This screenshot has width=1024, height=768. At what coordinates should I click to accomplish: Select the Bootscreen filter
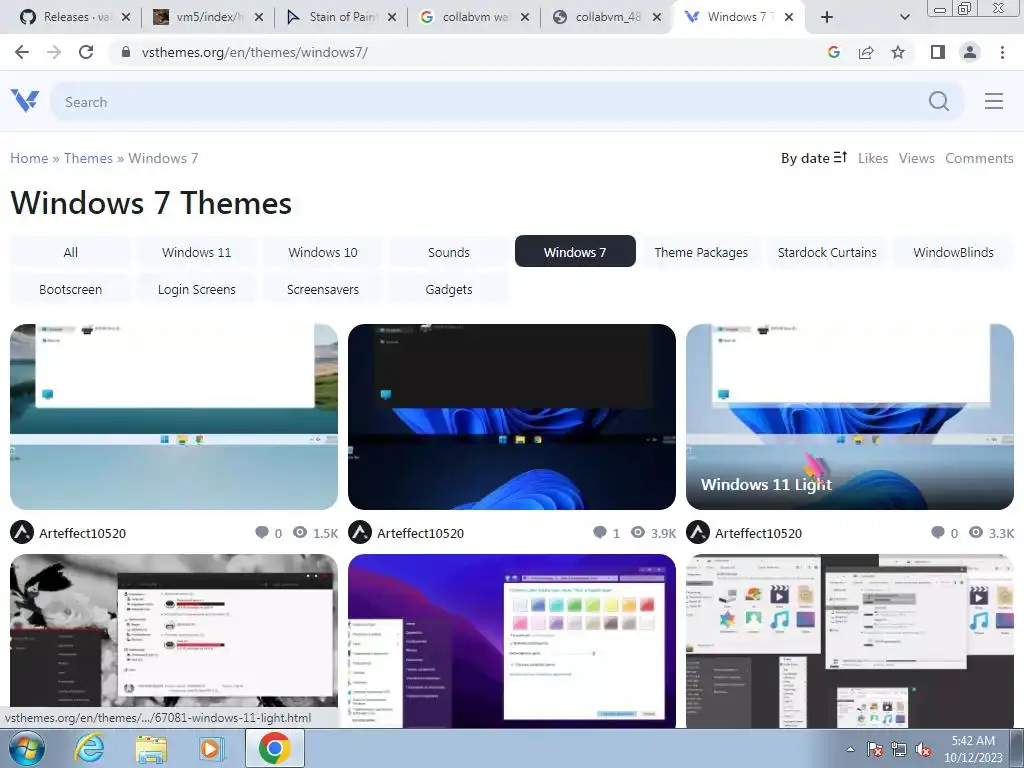click(71, 289)
